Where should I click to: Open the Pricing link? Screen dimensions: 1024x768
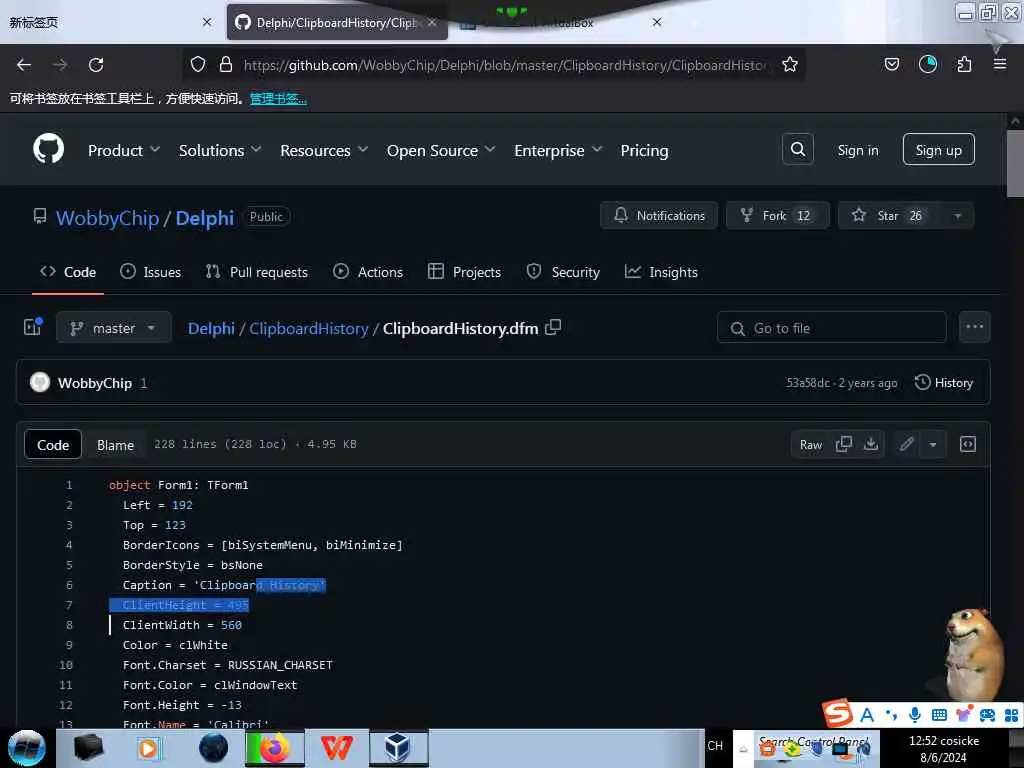644,150
